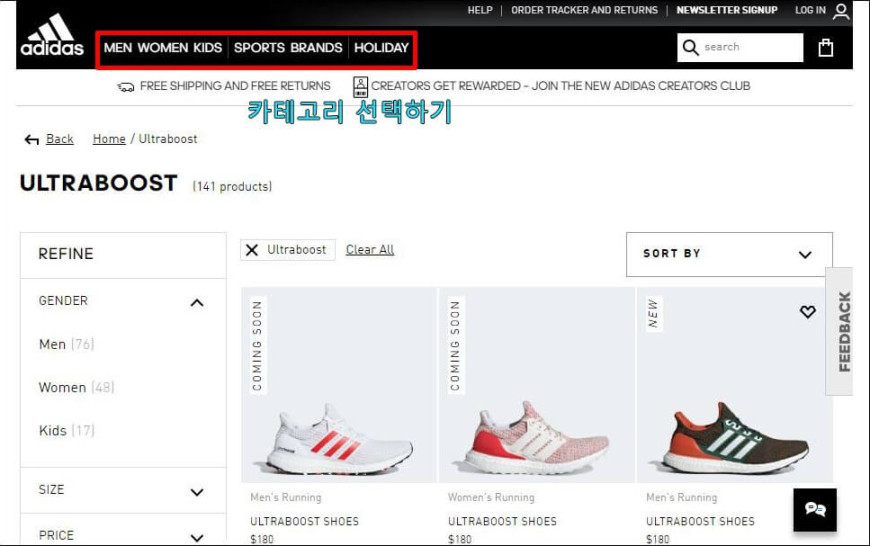Click the Back link
The image size is (870, 546).
[x=59, y=139]
